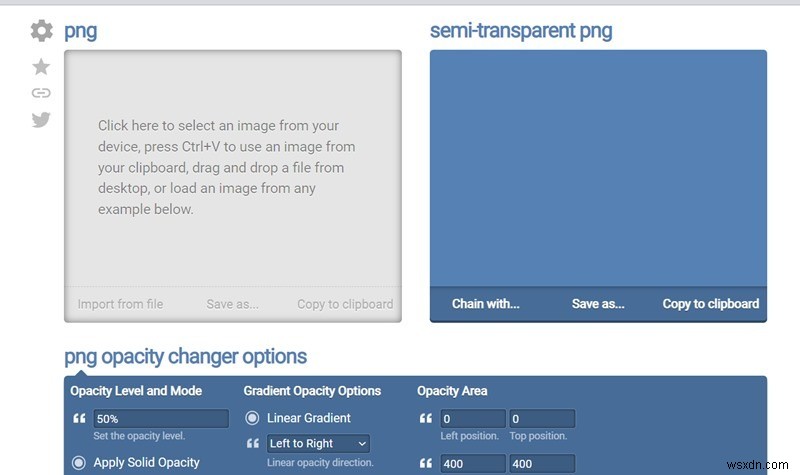The width and height of the screenshot is (800, 475).
Task: Click Import from file
Action: tap(120, 304)
